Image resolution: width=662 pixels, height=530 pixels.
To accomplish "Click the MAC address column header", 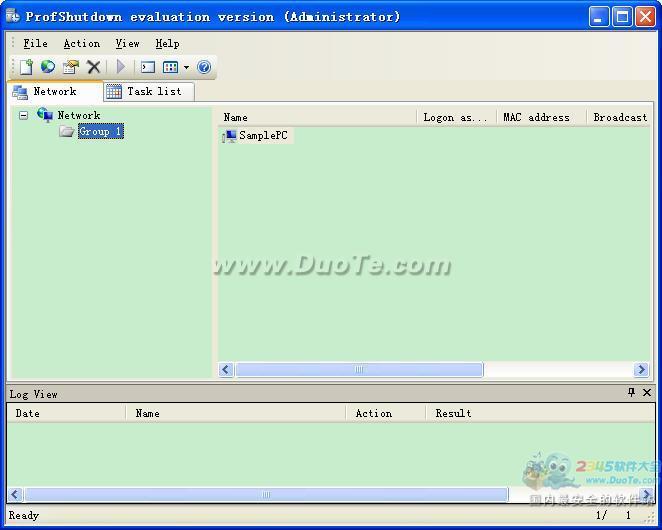I will [542, 117].
